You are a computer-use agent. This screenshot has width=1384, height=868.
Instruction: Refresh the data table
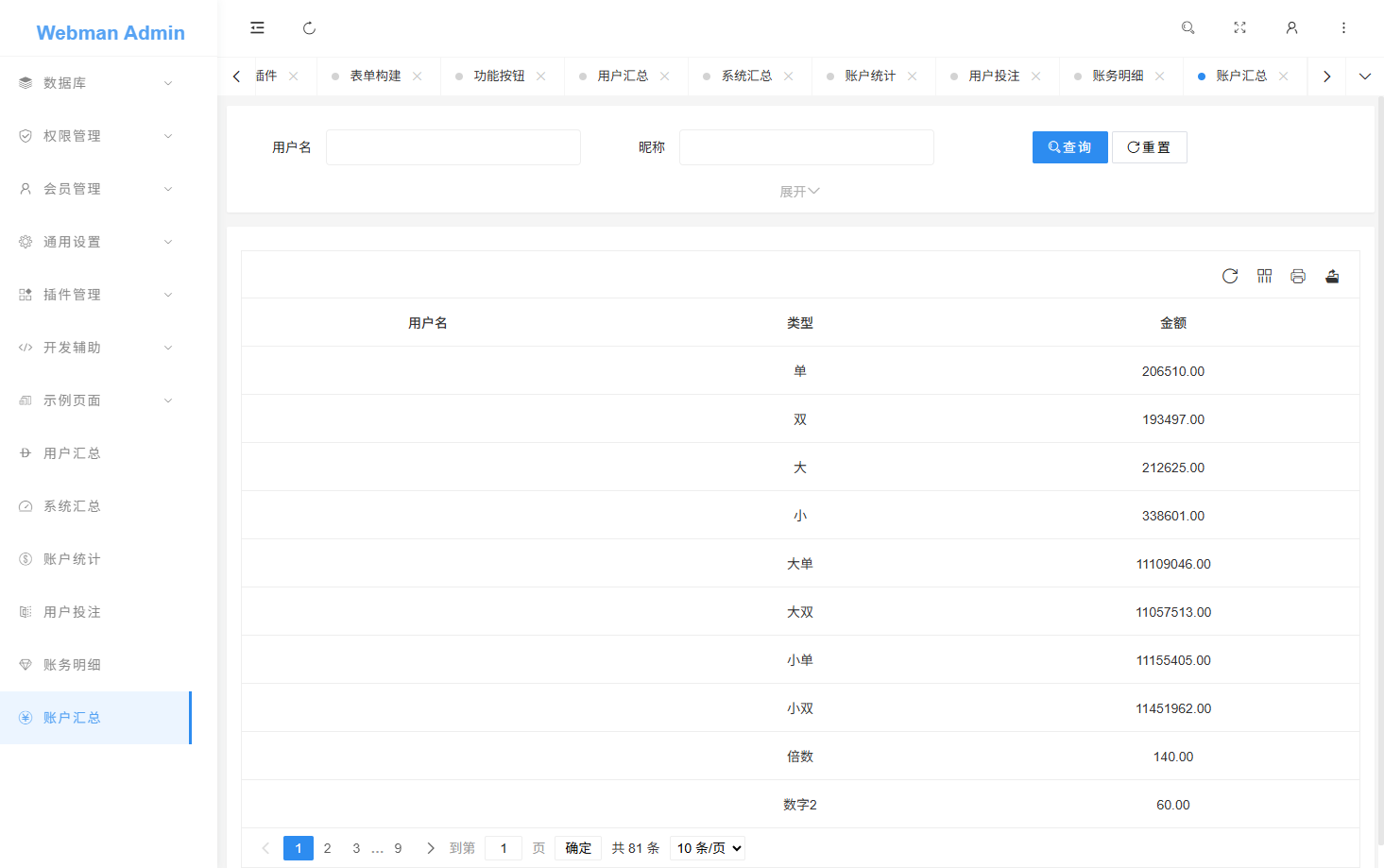pos(1230,276)
